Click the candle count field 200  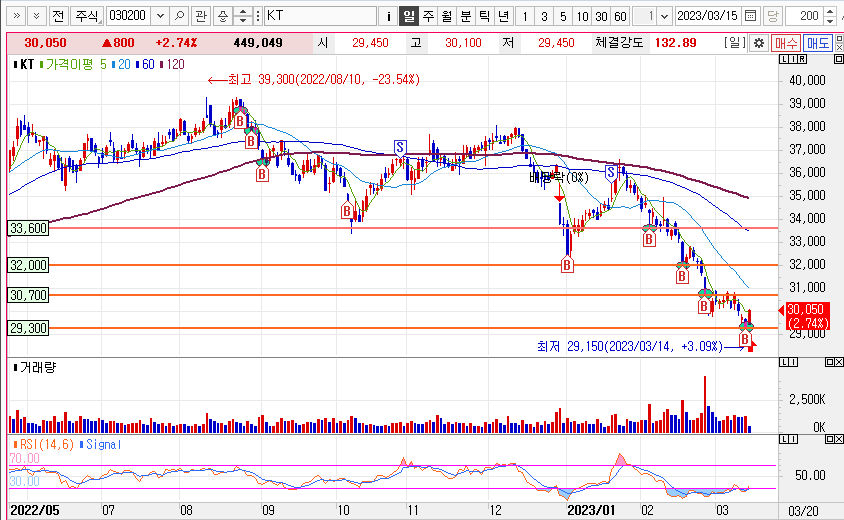pos(804,16)
